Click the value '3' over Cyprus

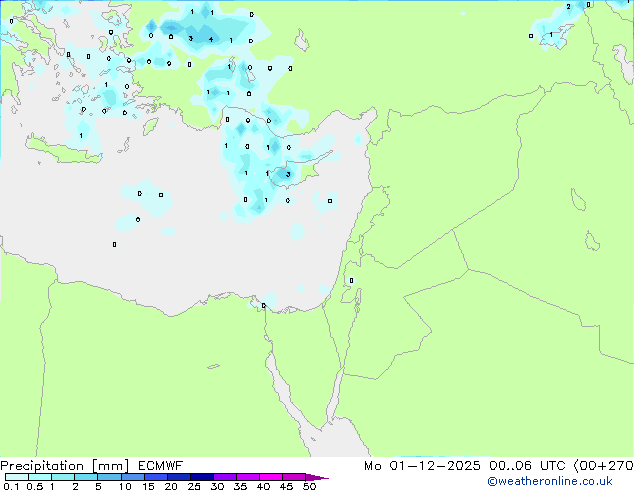(x=288, y=175)
